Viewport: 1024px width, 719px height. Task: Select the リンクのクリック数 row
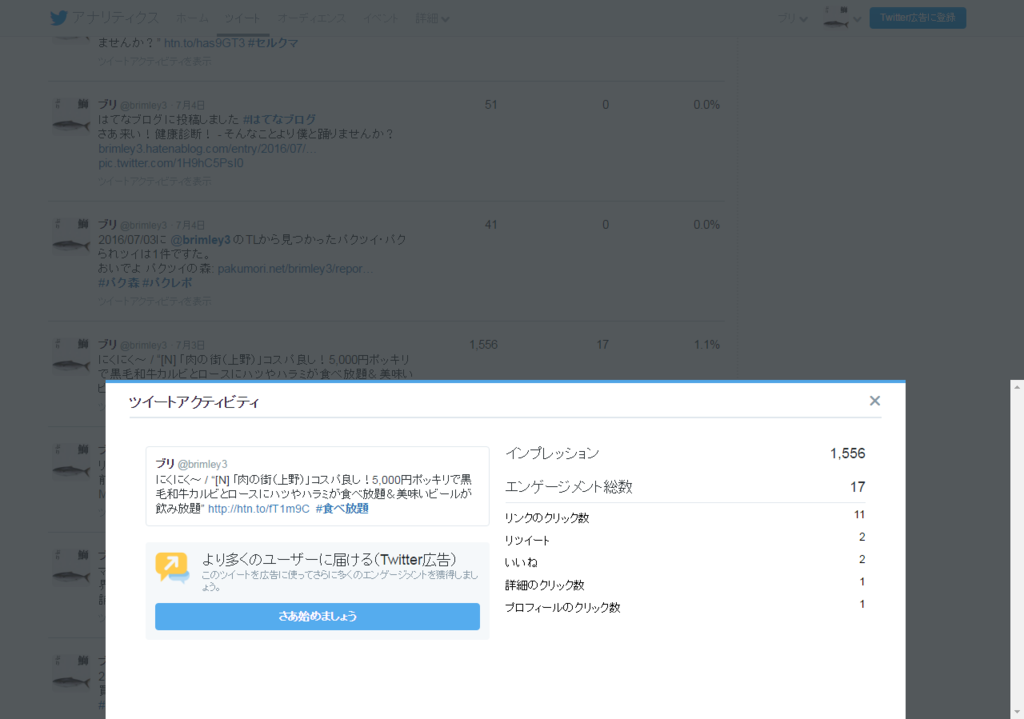point(685,517)
